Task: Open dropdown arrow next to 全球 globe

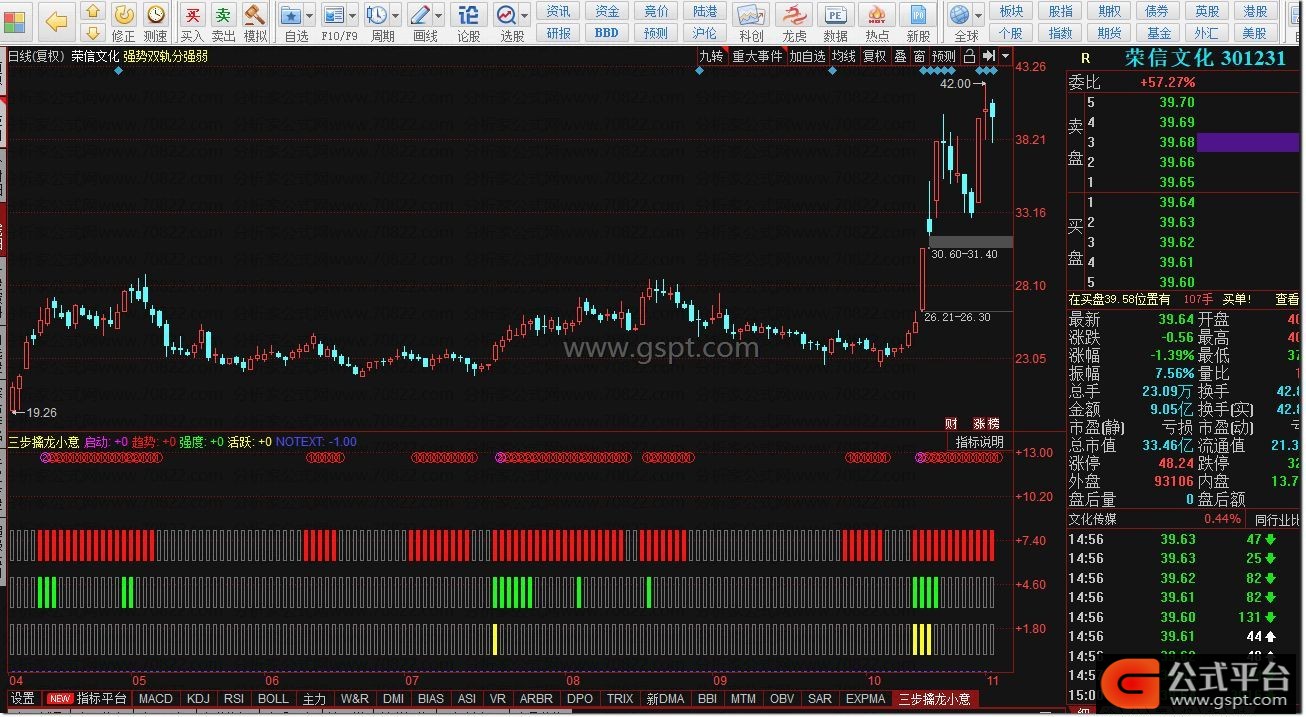Action: click(978, 16)
